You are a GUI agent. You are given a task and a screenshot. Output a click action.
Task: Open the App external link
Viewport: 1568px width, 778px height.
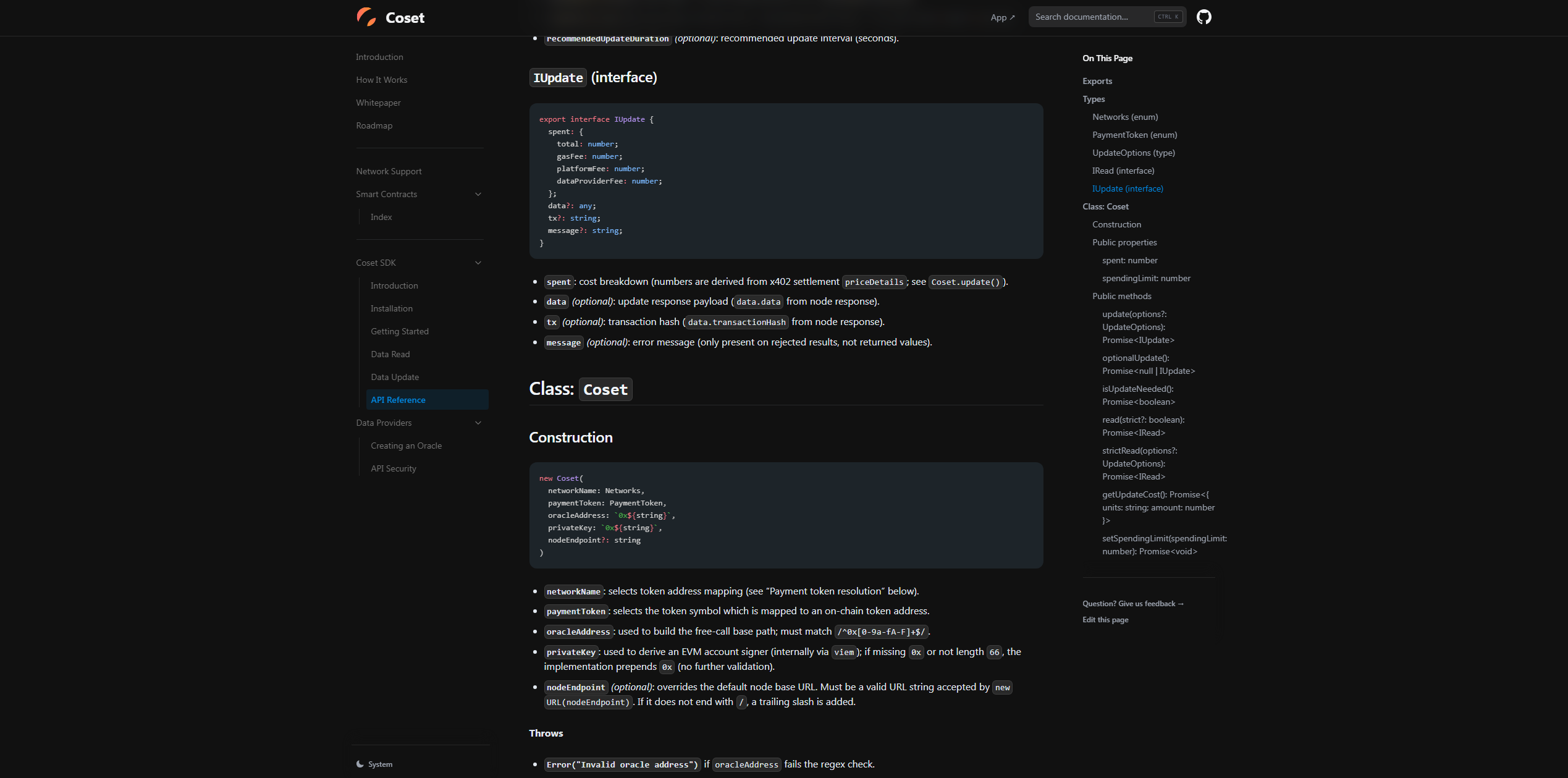[1002, 17]
